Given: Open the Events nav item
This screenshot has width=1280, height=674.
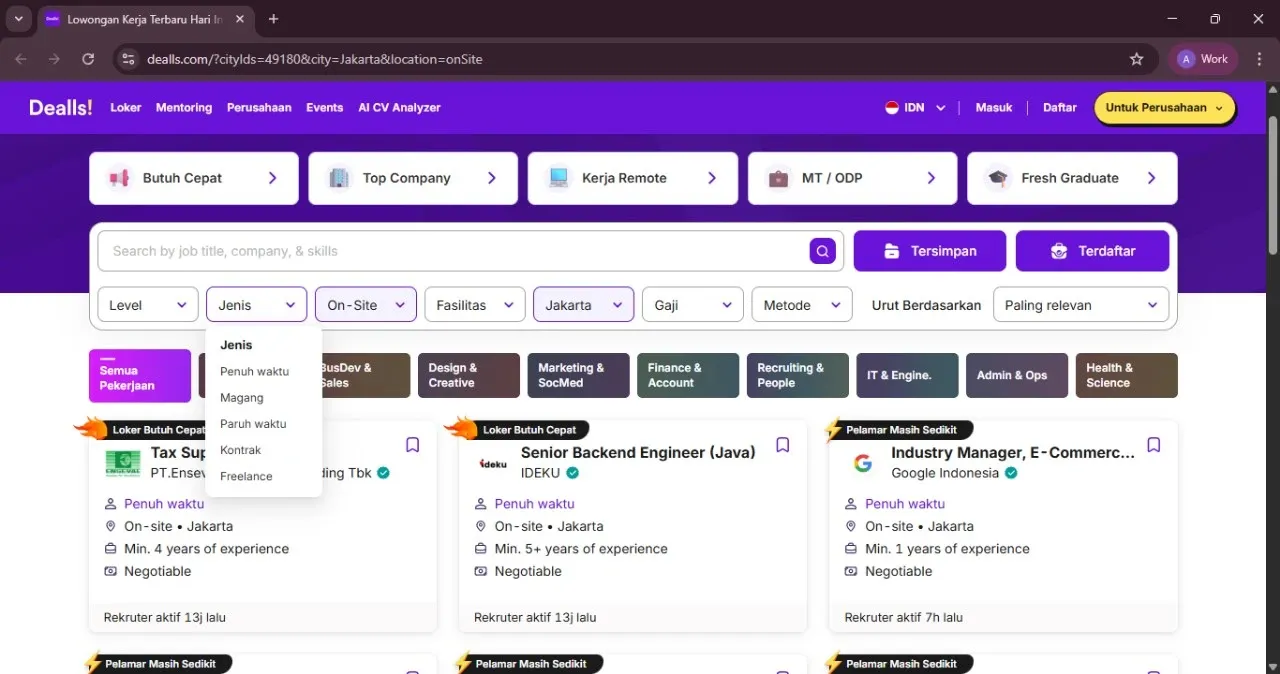Looking at the screenshot, I should [x=325, y=107].
